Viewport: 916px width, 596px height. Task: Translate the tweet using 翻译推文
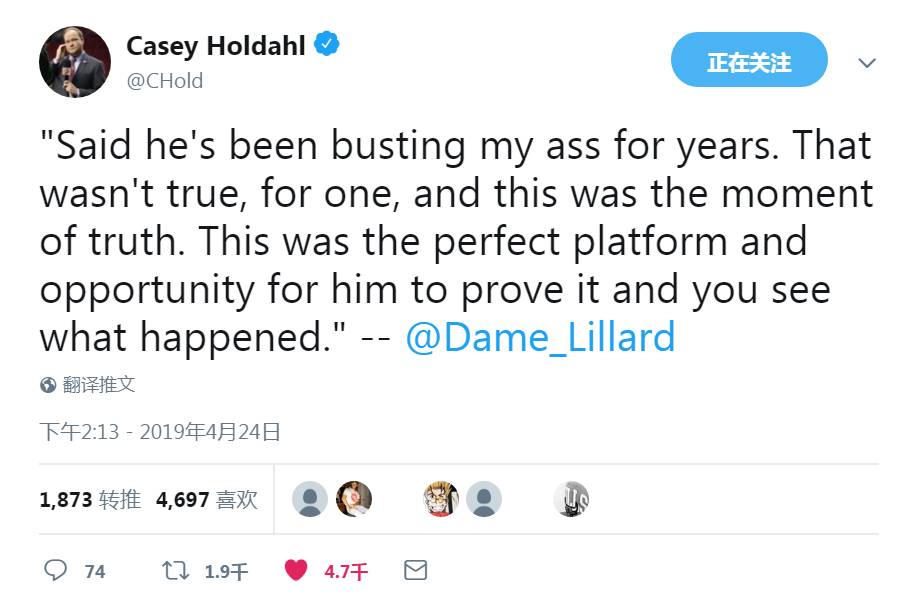[x=98, y=385]
